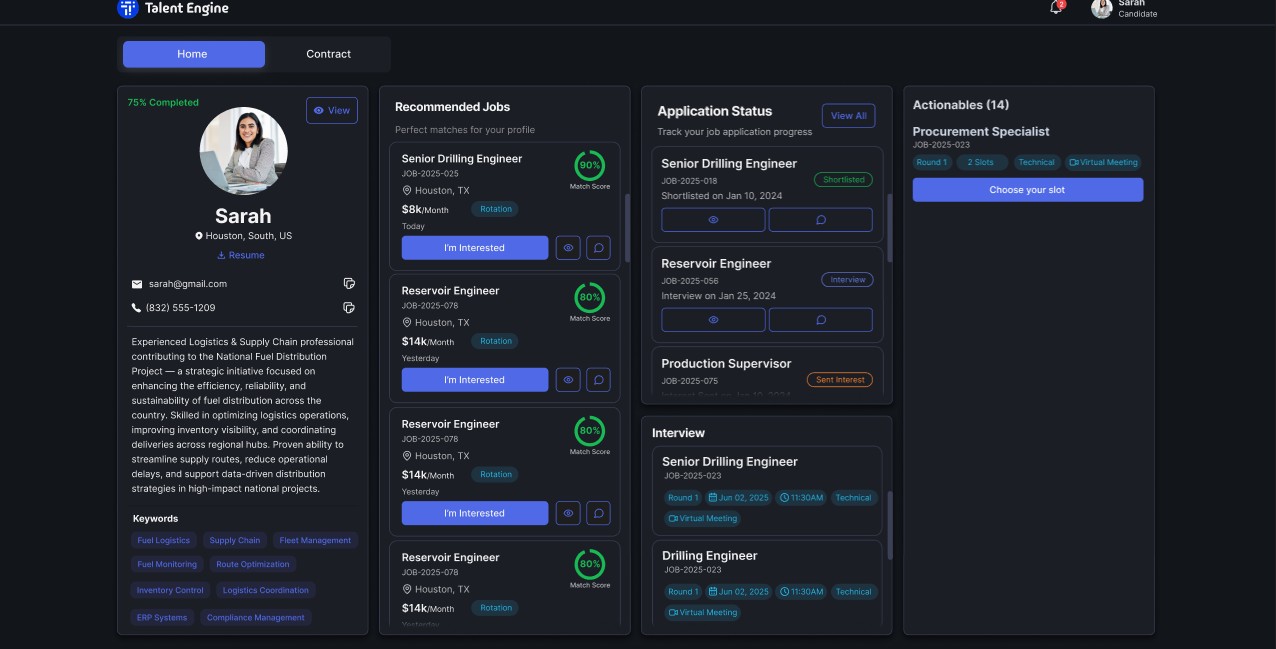Open chat for Senior Drilling Engineer recommended job
Screen dimensions: 1276x649
tap(598, 248)
